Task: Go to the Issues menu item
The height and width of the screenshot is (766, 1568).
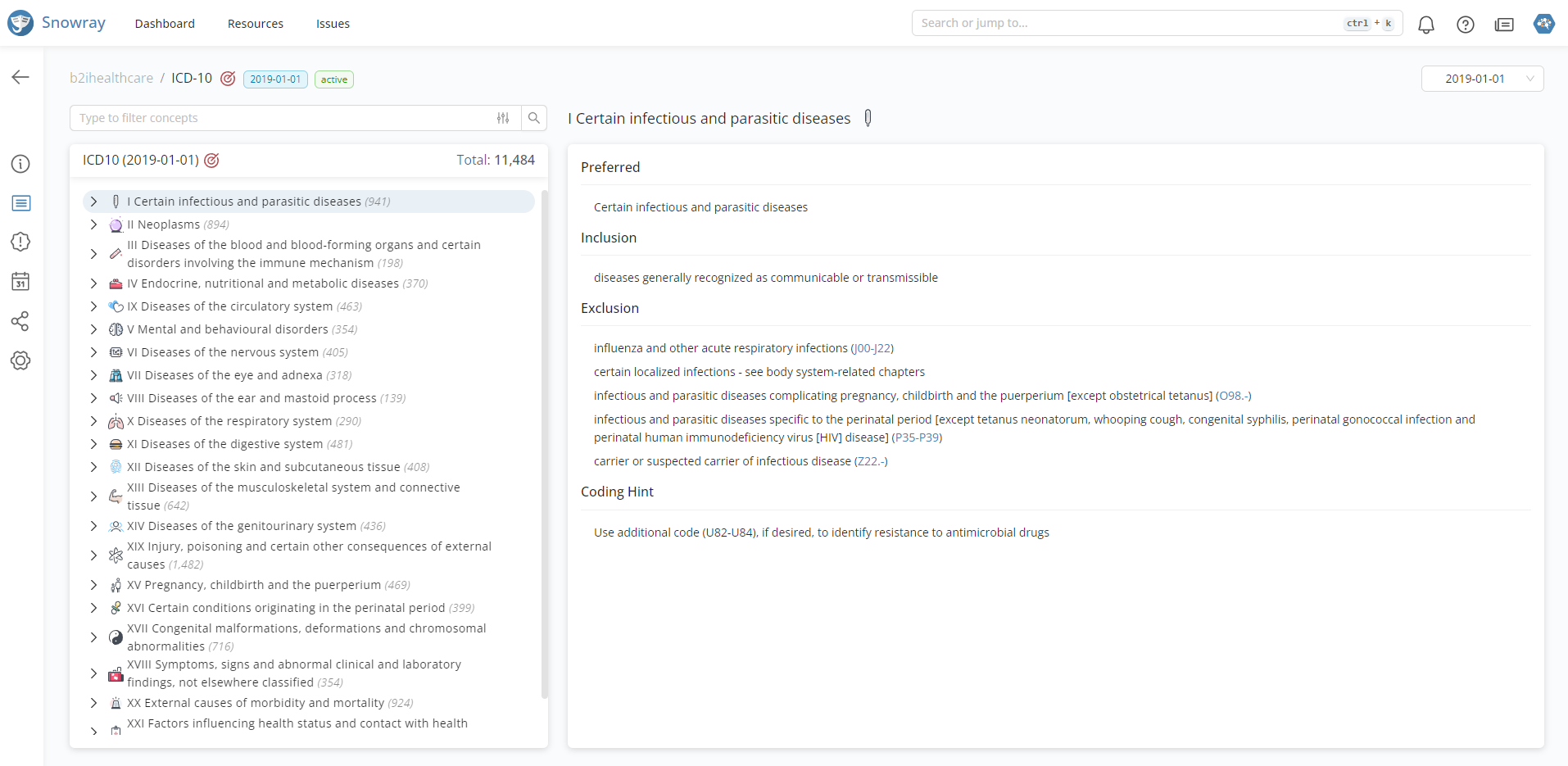Action: tap(333, 24)
